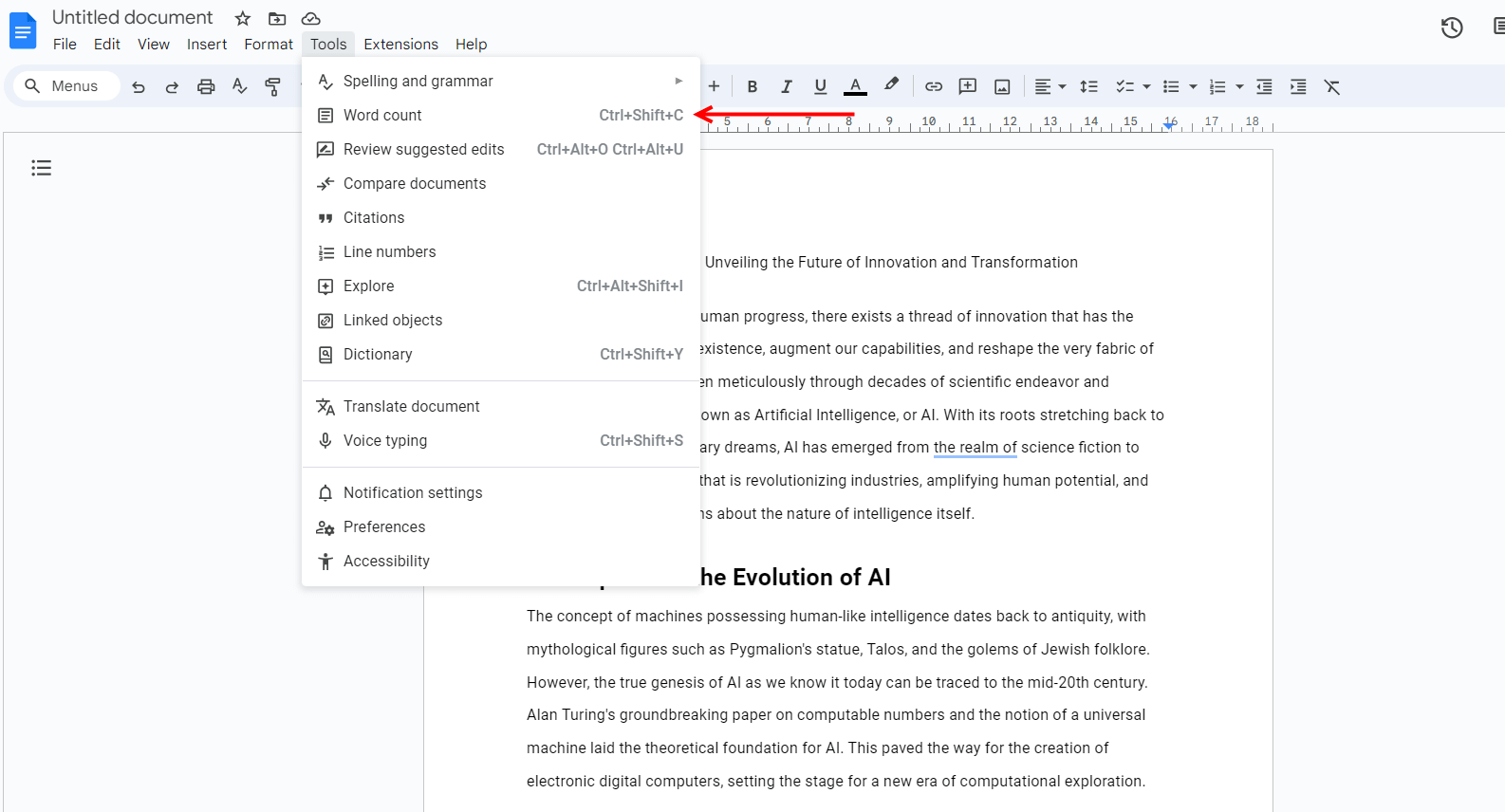Rename the Untitled document title

coord(132,18)
